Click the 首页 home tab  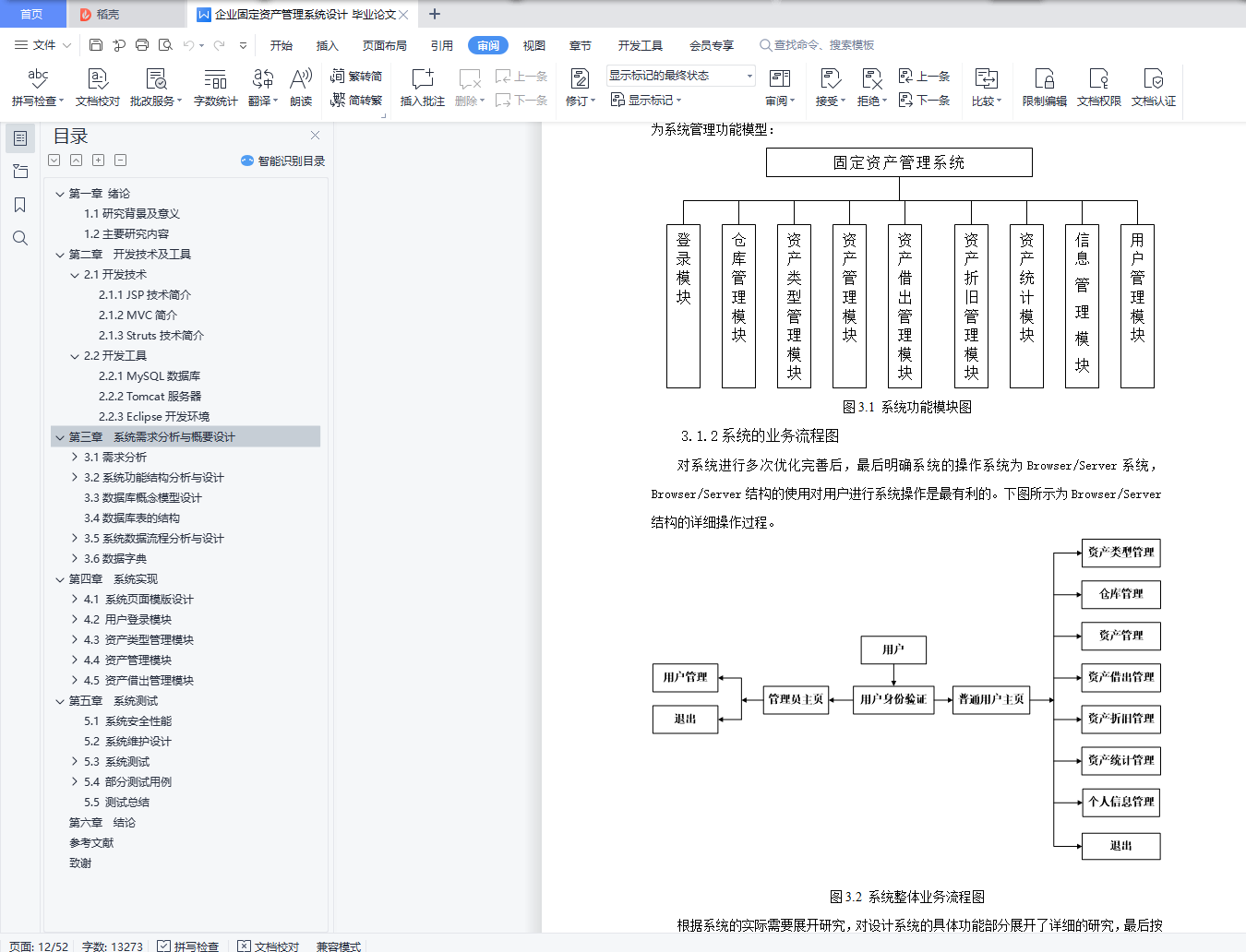tap(32, 14)
